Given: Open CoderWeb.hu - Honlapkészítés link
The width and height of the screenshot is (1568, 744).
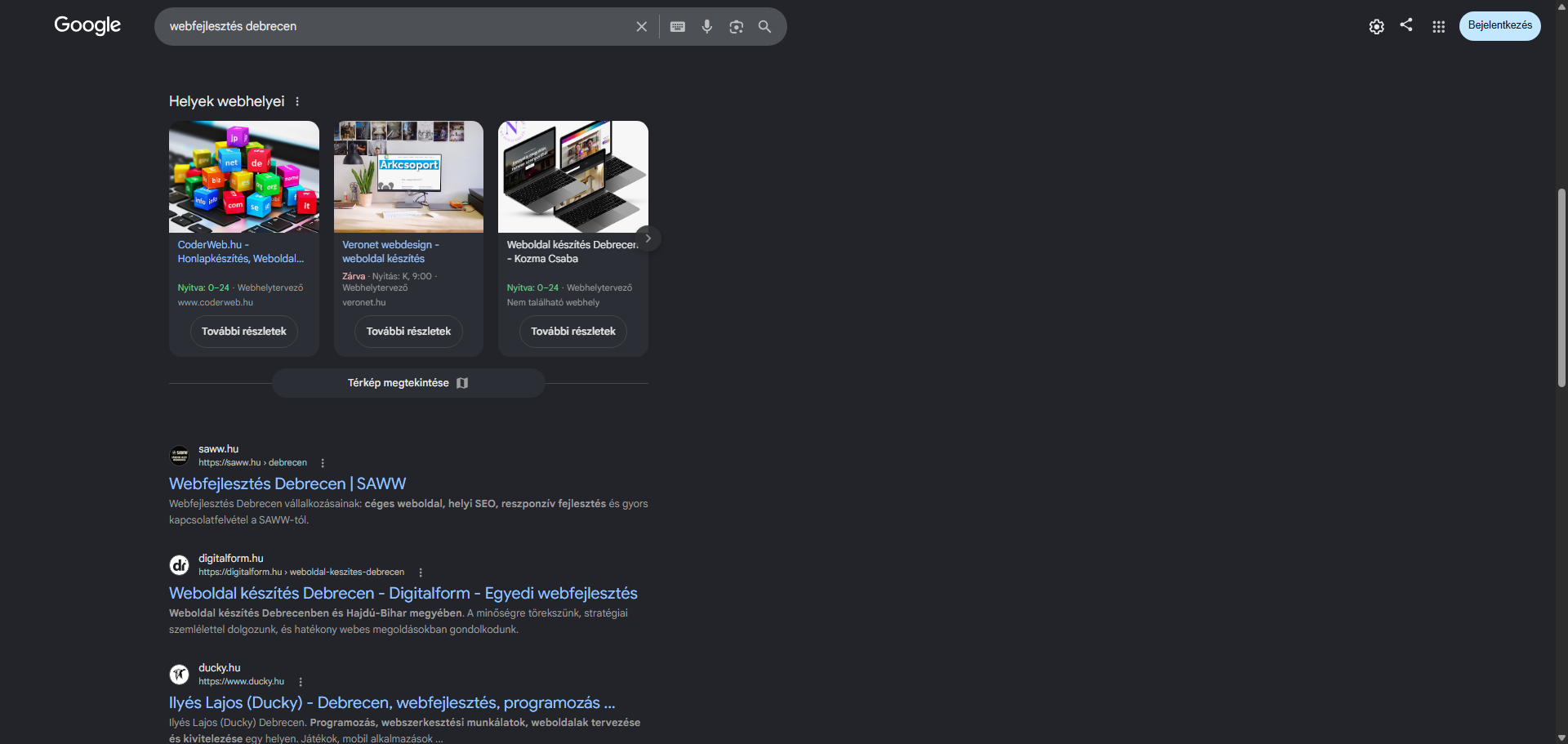Looking at the screenshot, I should click(241, 252).
